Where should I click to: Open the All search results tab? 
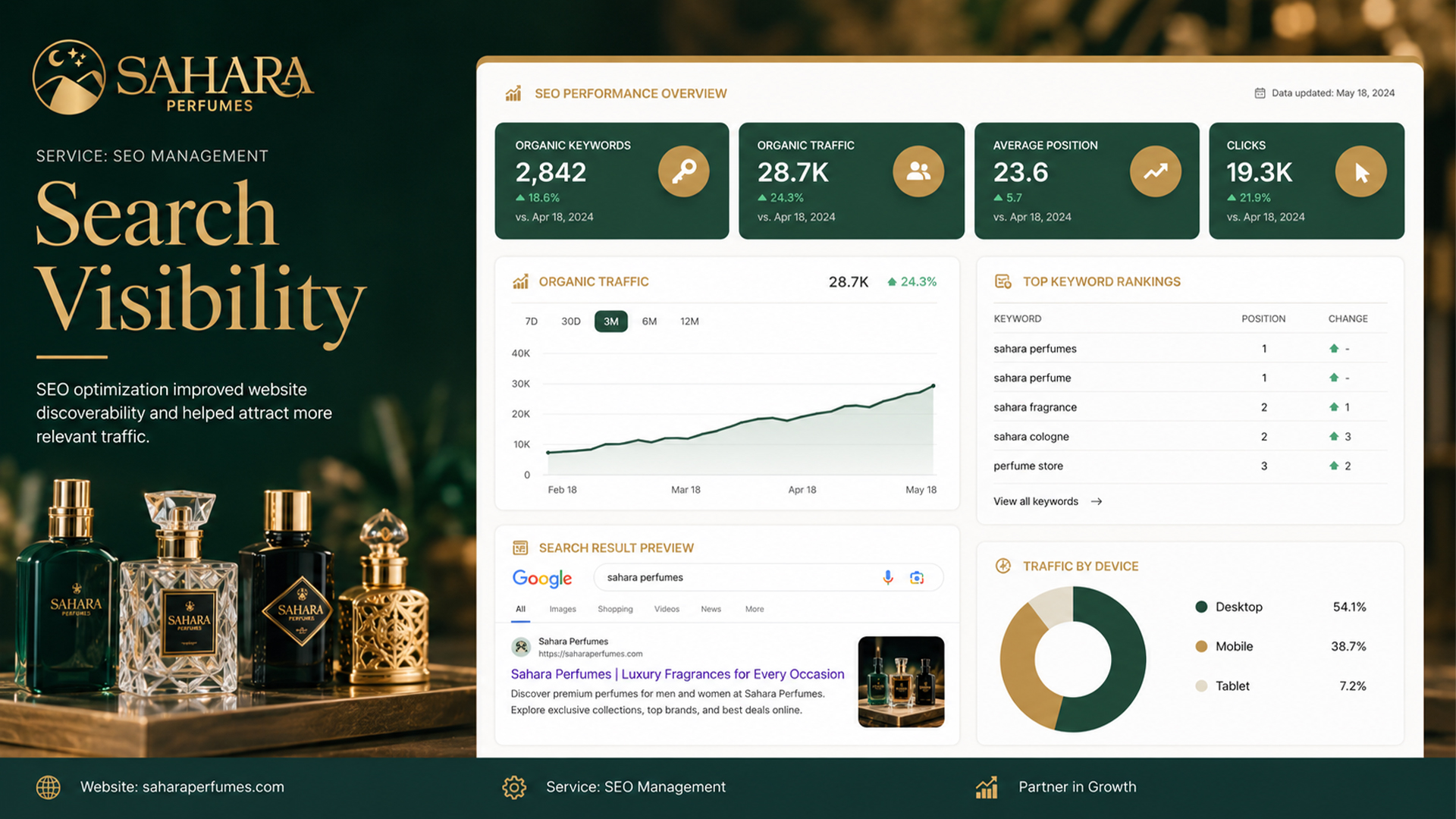[x=520, y=609]
